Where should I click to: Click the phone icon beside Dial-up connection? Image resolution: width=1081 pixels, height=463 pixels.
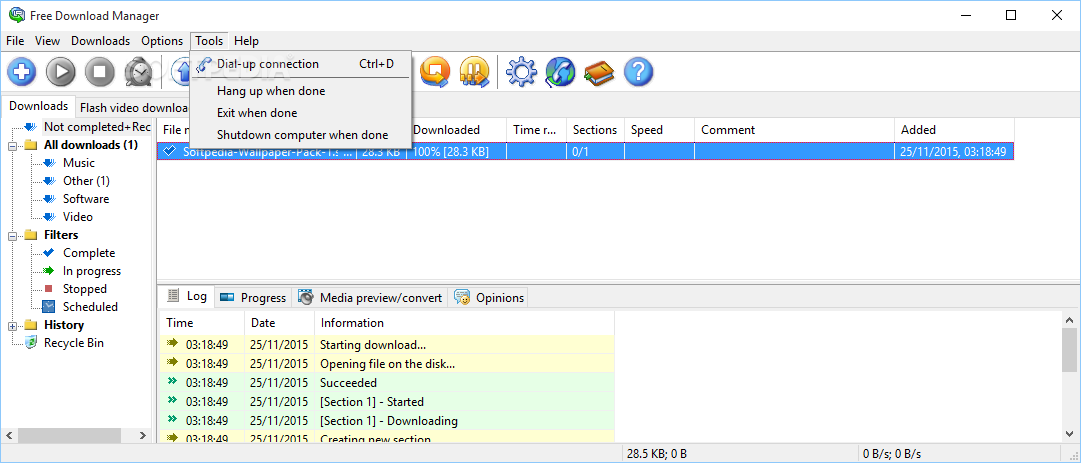[203, 65]
